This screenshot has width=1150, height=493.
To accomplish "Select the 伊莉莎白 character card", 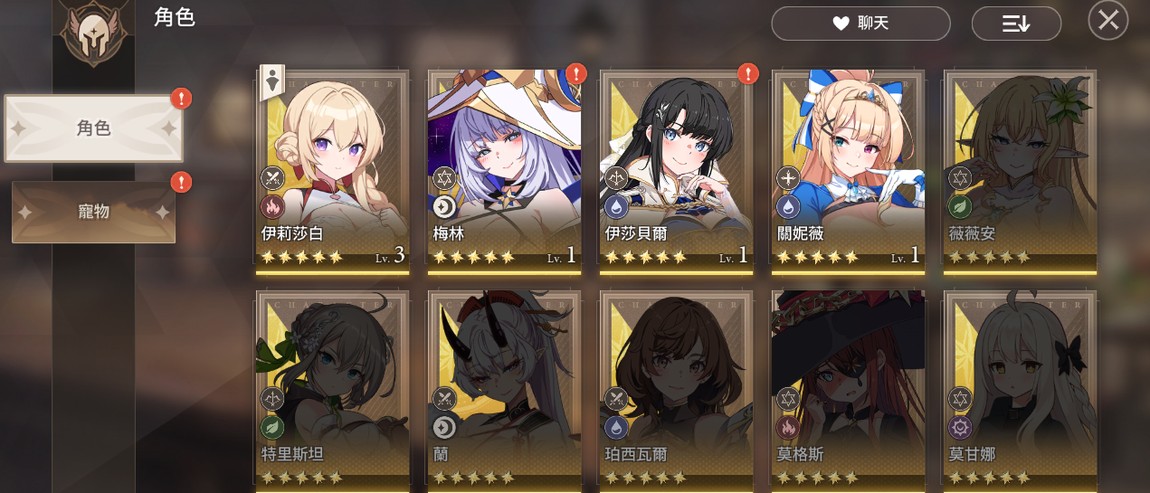I will [x=332, y=172].
